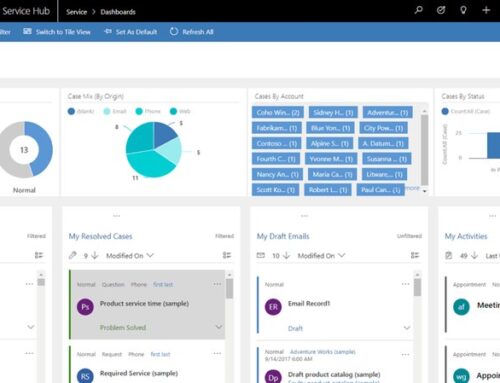Viewport: 500px width, 383px height.
Task: Click the Service Hub title
Action: (25, 11)
